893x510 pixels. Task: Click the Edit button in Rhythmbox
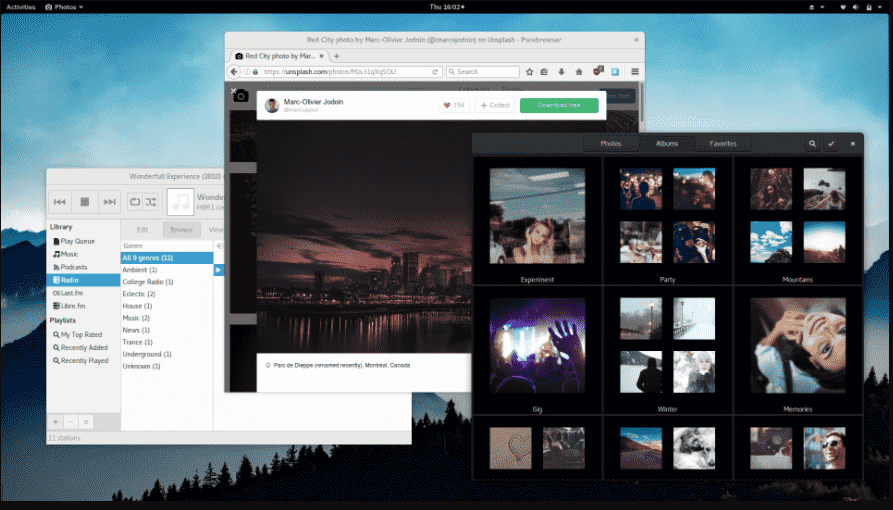click(142, 230)
